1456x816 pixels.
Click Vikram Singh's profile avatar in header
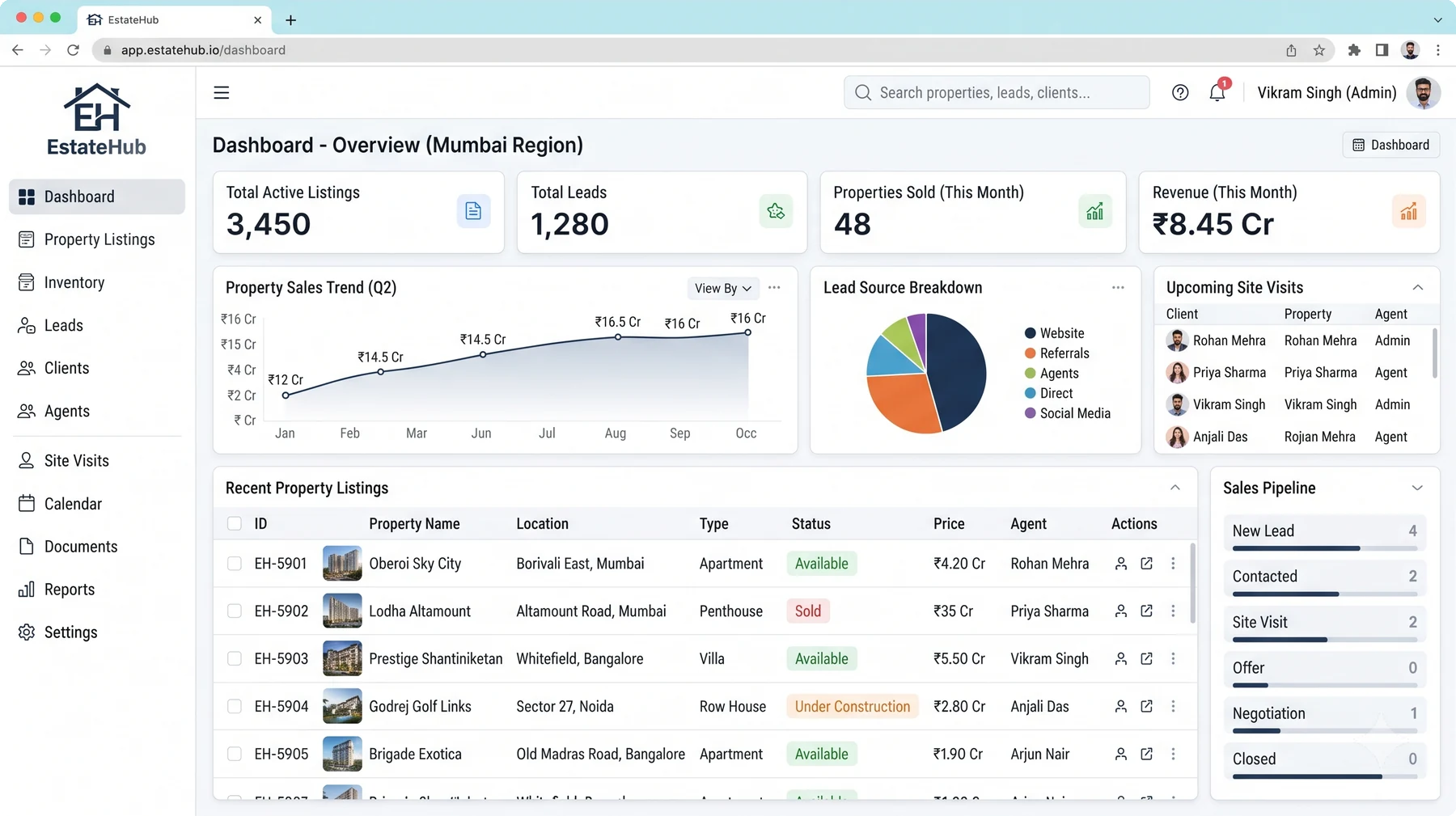pyautogui.click(x=1423, y=92)
